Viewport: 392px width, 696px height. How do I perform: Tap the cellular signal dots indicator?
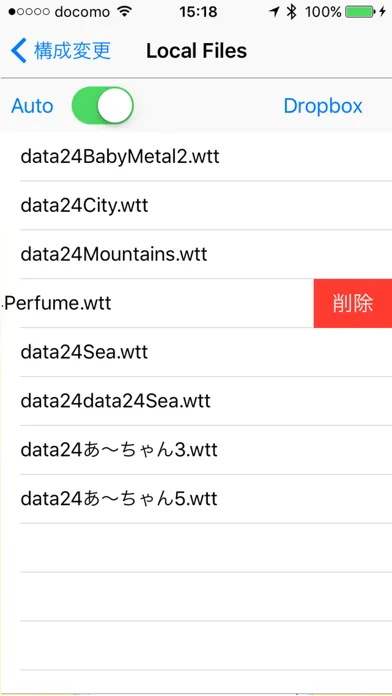28,12
